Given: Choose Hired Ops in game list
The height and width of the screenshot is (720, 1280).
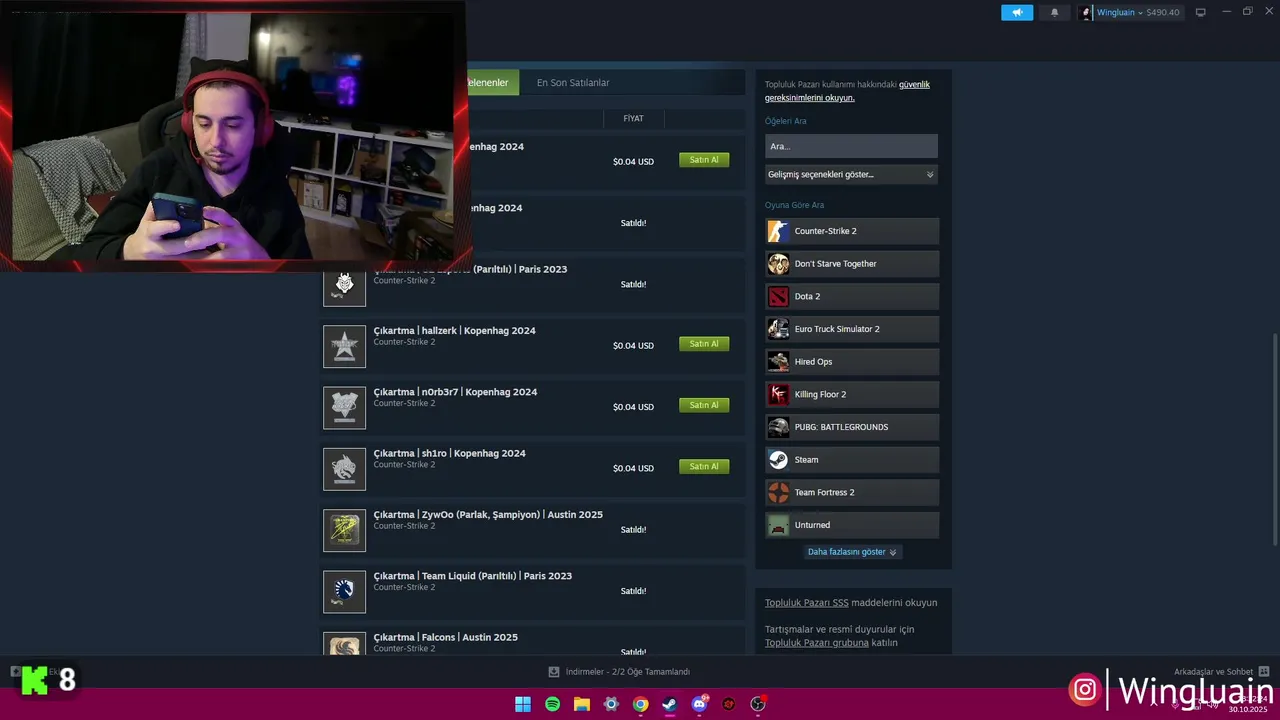Looking at the screenshot, I should (x=852, y=362).
